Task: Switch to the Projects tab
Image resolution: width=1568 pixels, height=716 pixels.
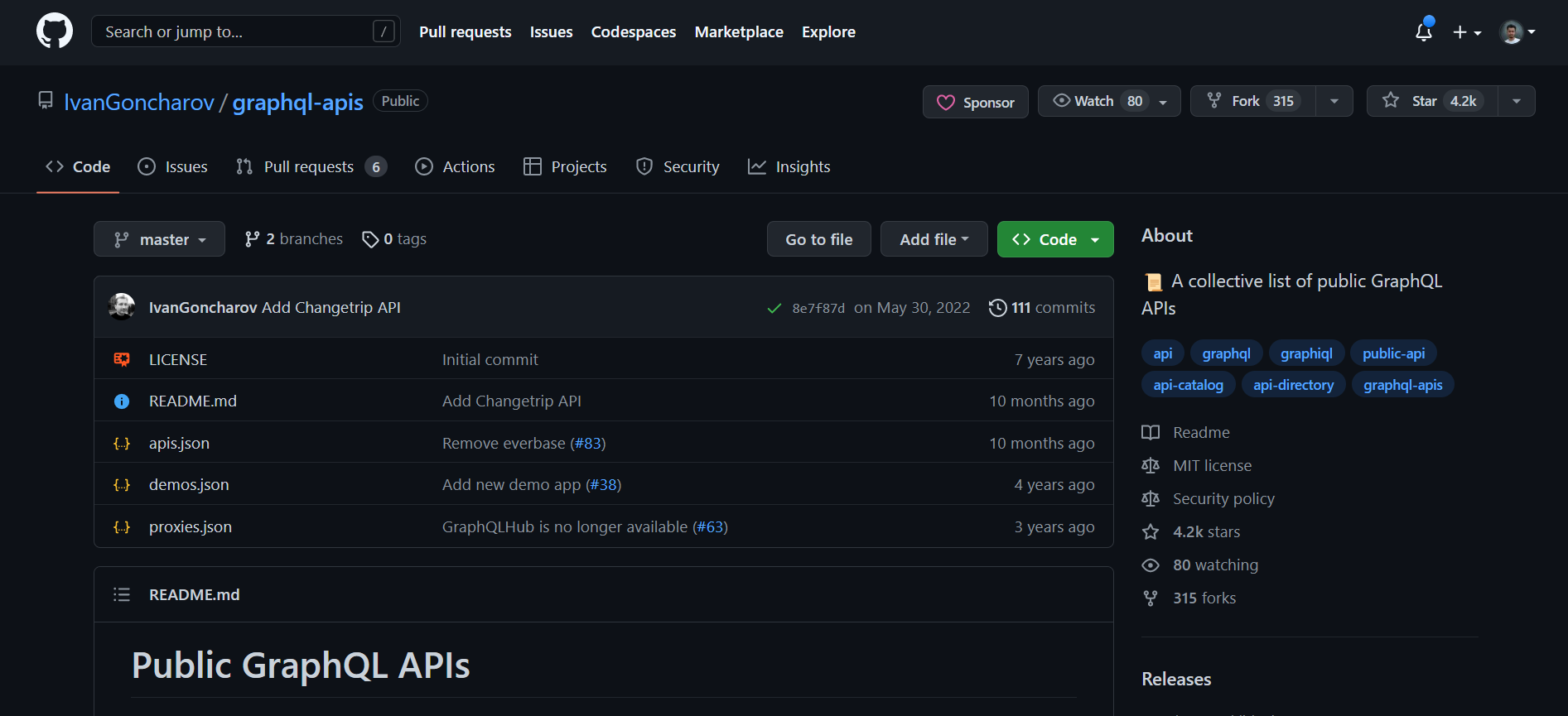Action: tap(566, 166)
